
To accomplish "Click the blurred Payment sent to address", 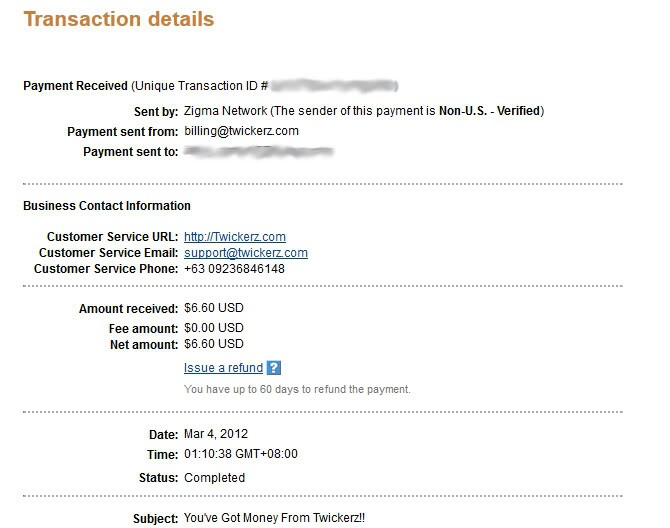I will (259, 151).
